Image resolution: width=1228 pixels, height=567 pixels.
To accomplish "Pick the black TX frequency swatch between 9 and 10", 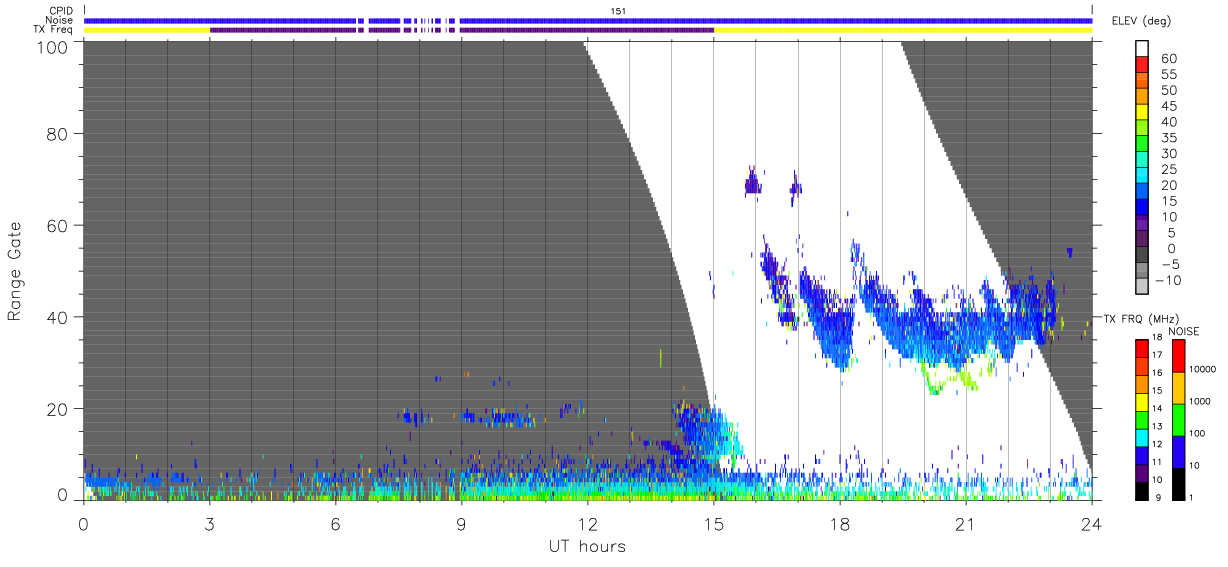I will [1141, 490].
